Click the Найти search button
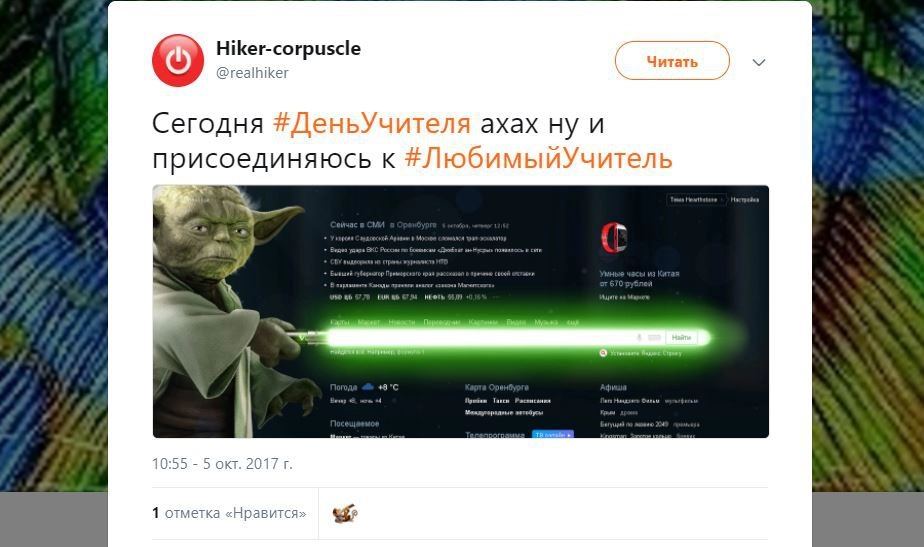The image size is (924, 547). point(681,337)
